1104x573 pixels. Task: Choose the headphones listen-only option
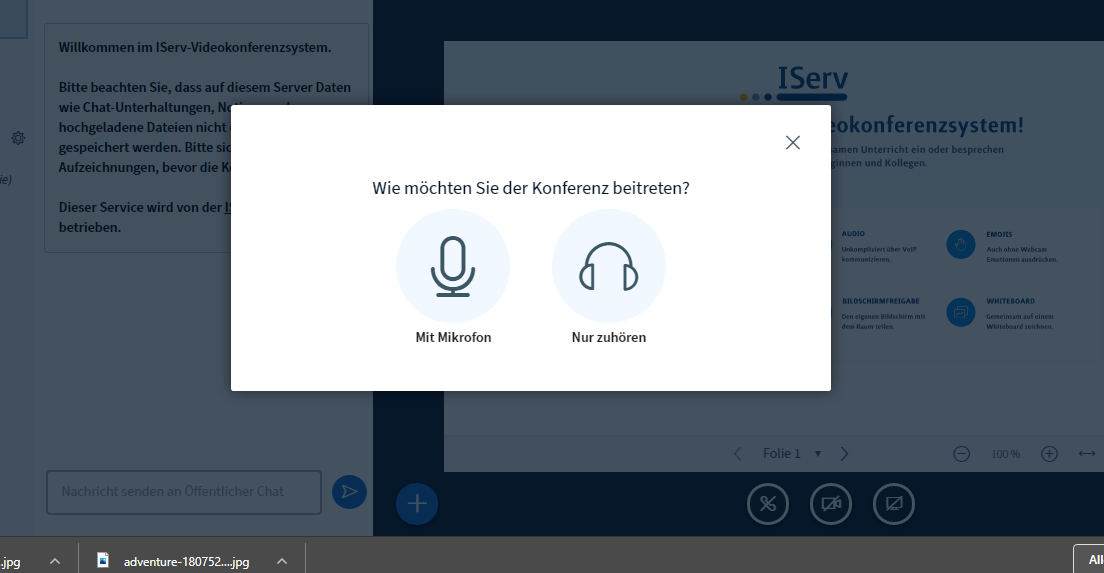608,267
